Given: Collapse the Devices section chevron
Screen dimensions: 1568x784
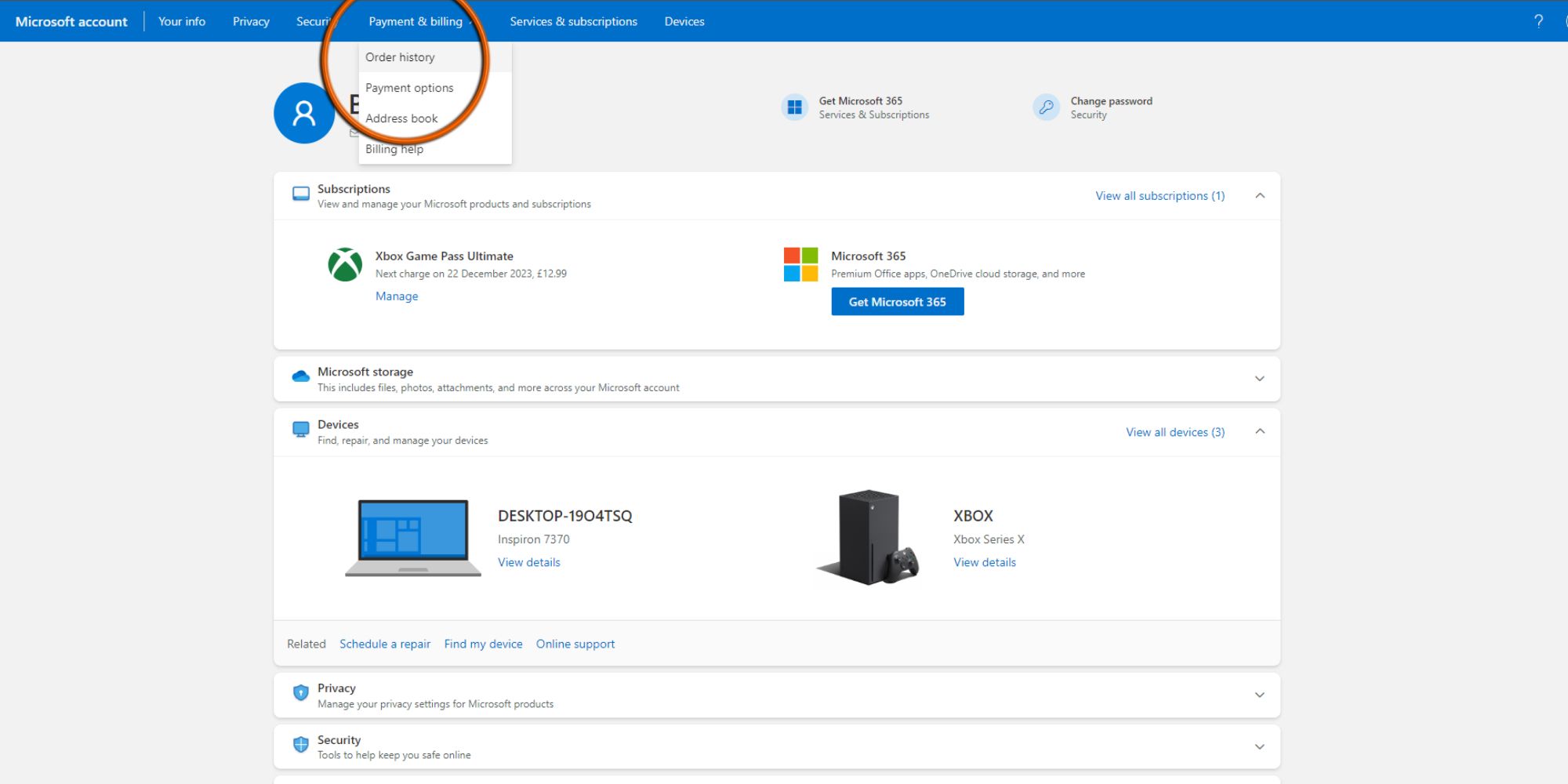Looking at the screenshot, I should point(1260,431).
